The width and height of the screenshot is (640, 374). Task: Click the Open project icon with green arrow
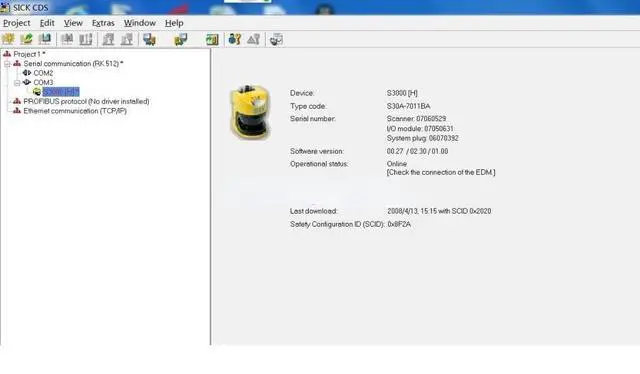(x=27, y=39)
